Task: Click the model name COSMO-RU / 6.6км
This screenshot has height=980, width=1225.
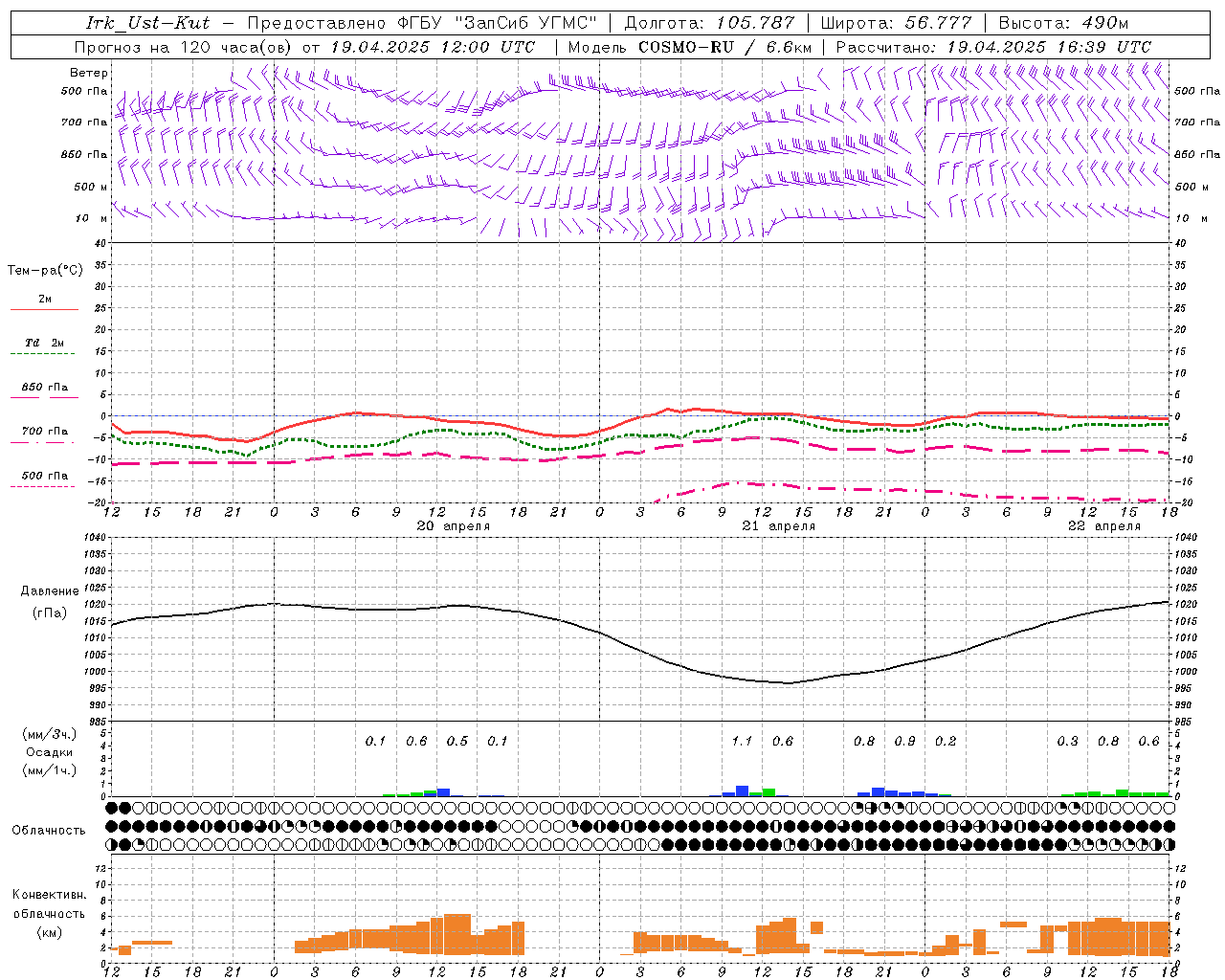Action: [x=725, y=47]
